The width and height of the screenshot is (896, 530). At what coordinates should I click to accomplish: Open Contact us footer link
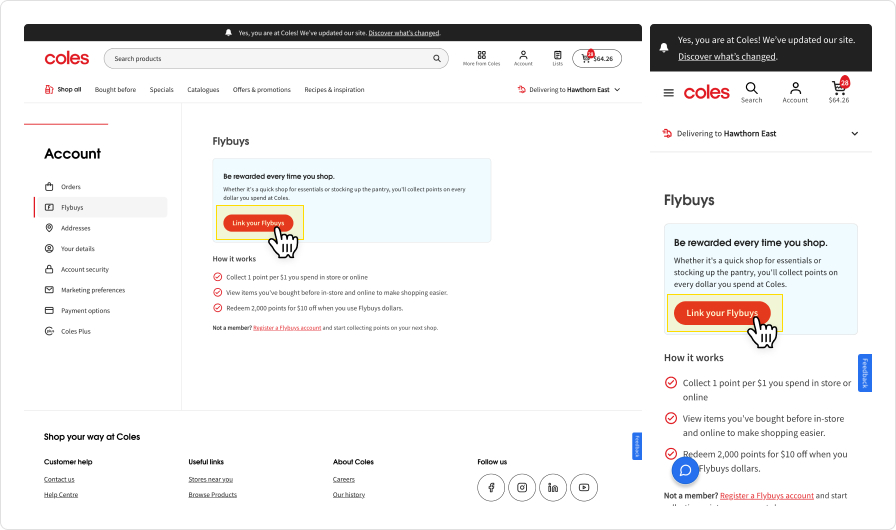pyautogui.click(x=59, y=479)
